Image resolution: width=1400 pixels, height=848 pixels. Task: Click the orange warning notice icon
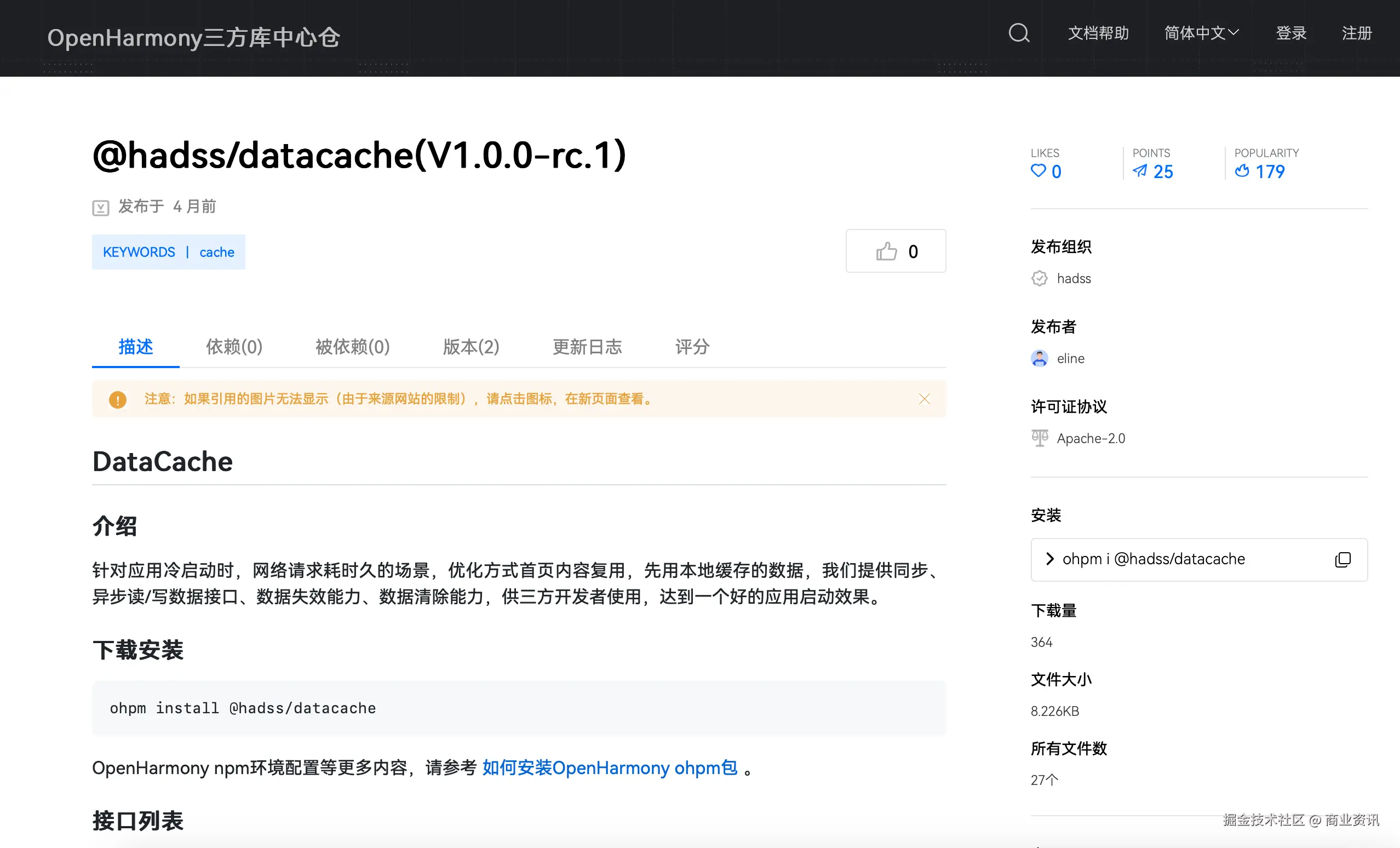[x=118, y=399]
